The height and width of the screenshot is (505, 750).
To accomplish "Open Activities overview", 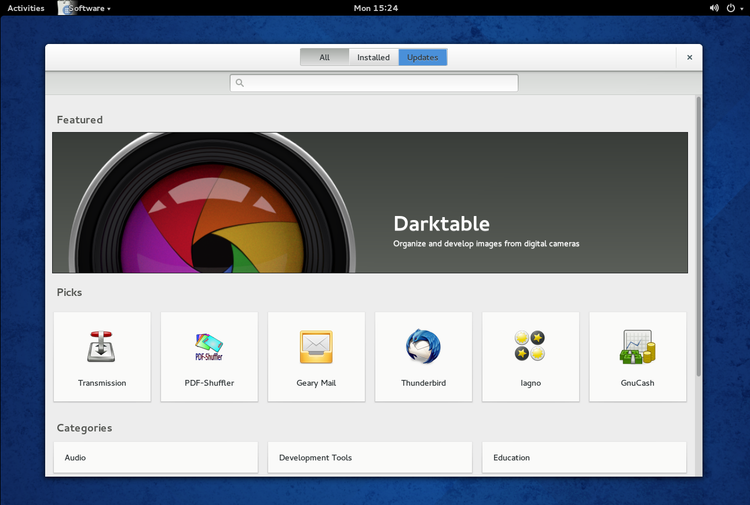I will pos(26,8).
